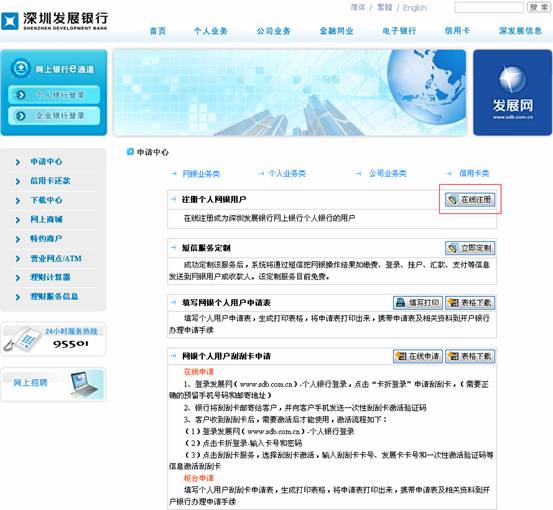Expand 理财计算器 in the sidebar

(x=50, y=277)
